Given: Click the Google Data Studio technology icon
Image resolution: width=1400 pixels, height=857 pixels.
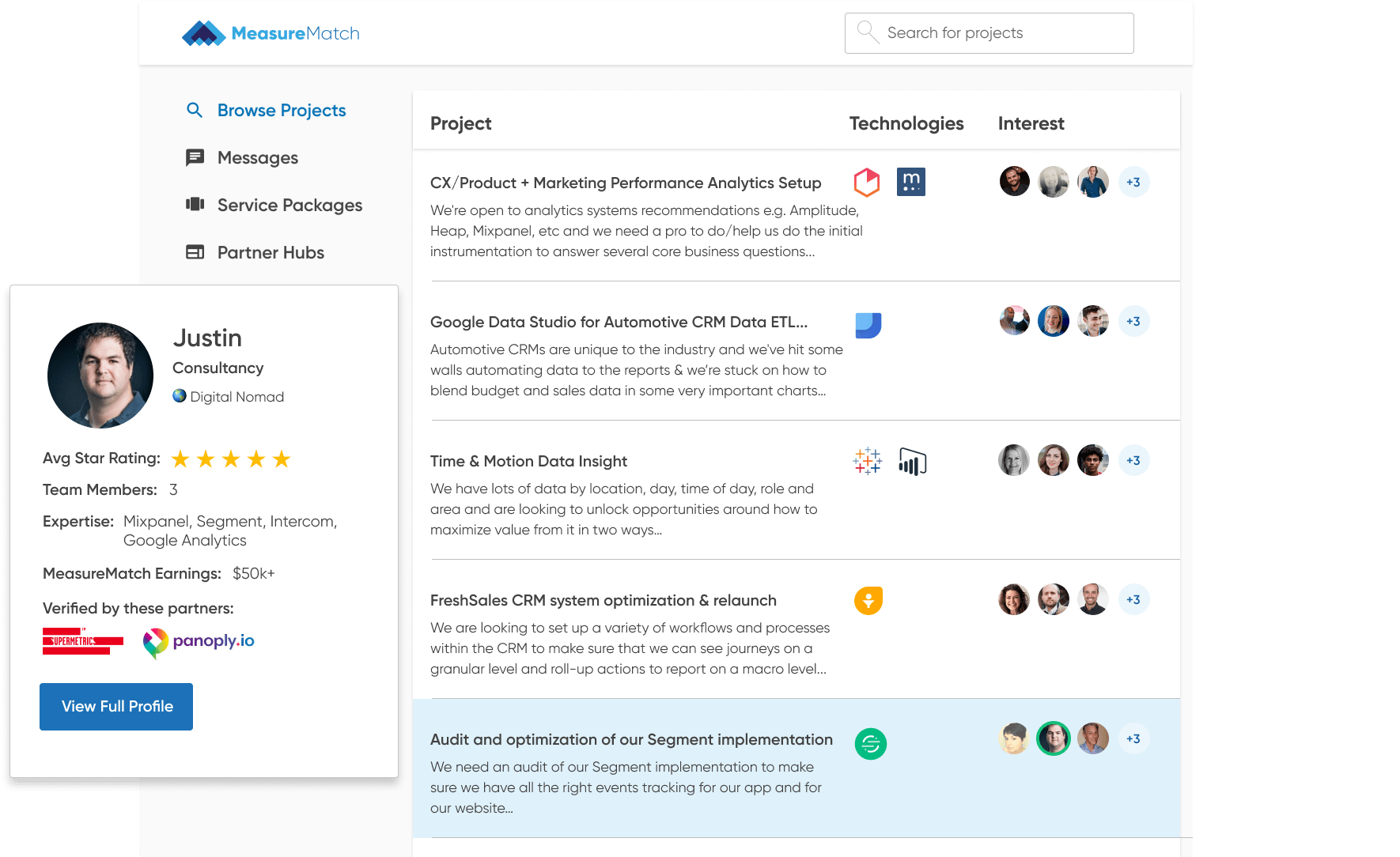Looking at the screenshot, I should coord(868,325).
